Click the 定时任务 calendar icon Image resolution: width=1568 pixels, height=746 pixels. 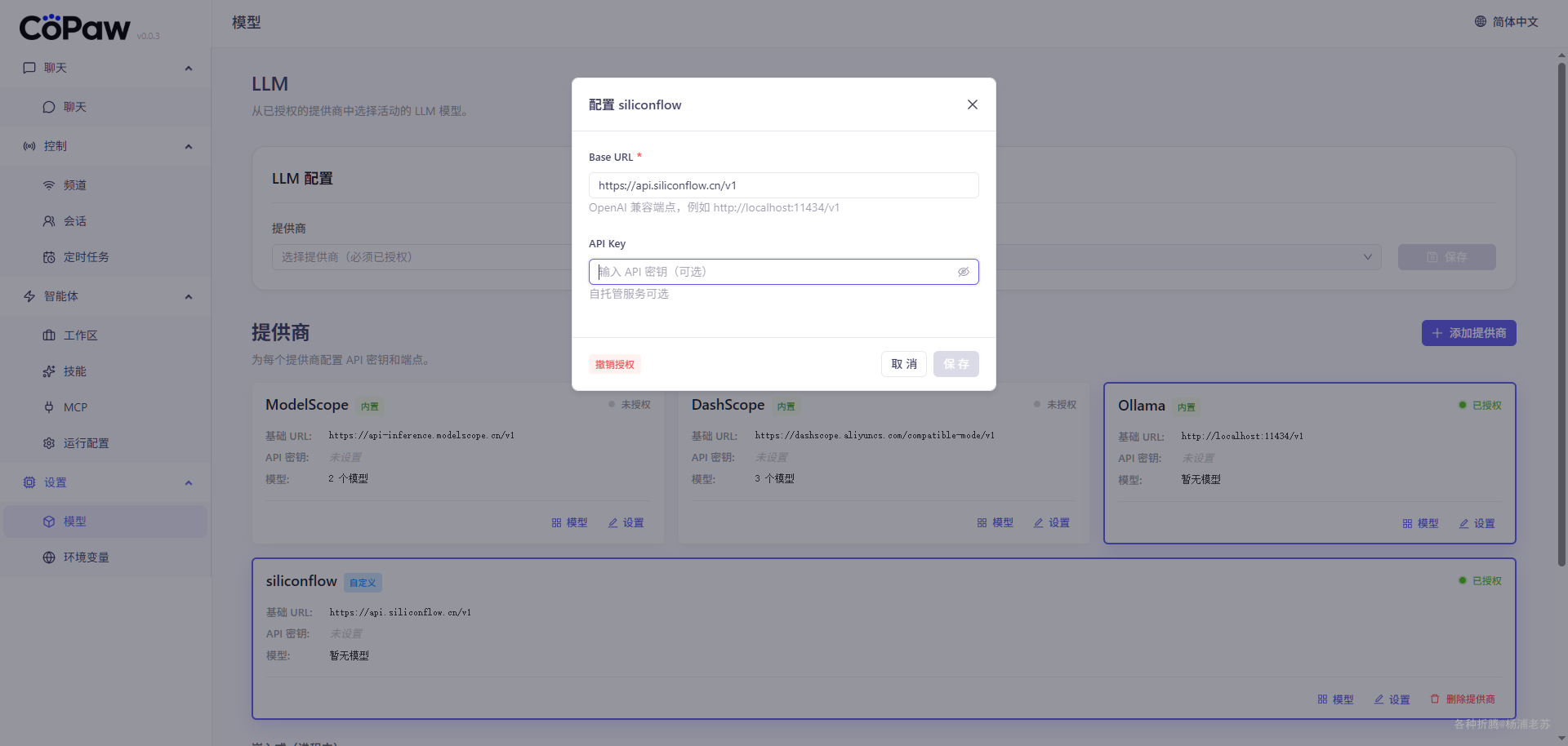[49, 257]
